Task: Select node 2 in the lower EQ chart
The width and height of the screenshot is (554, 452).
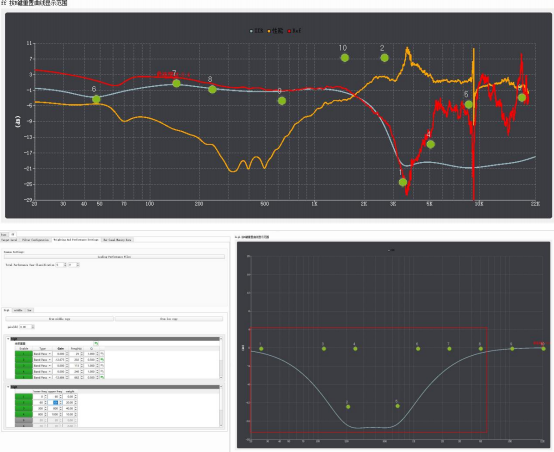Action: pos(348,407)
